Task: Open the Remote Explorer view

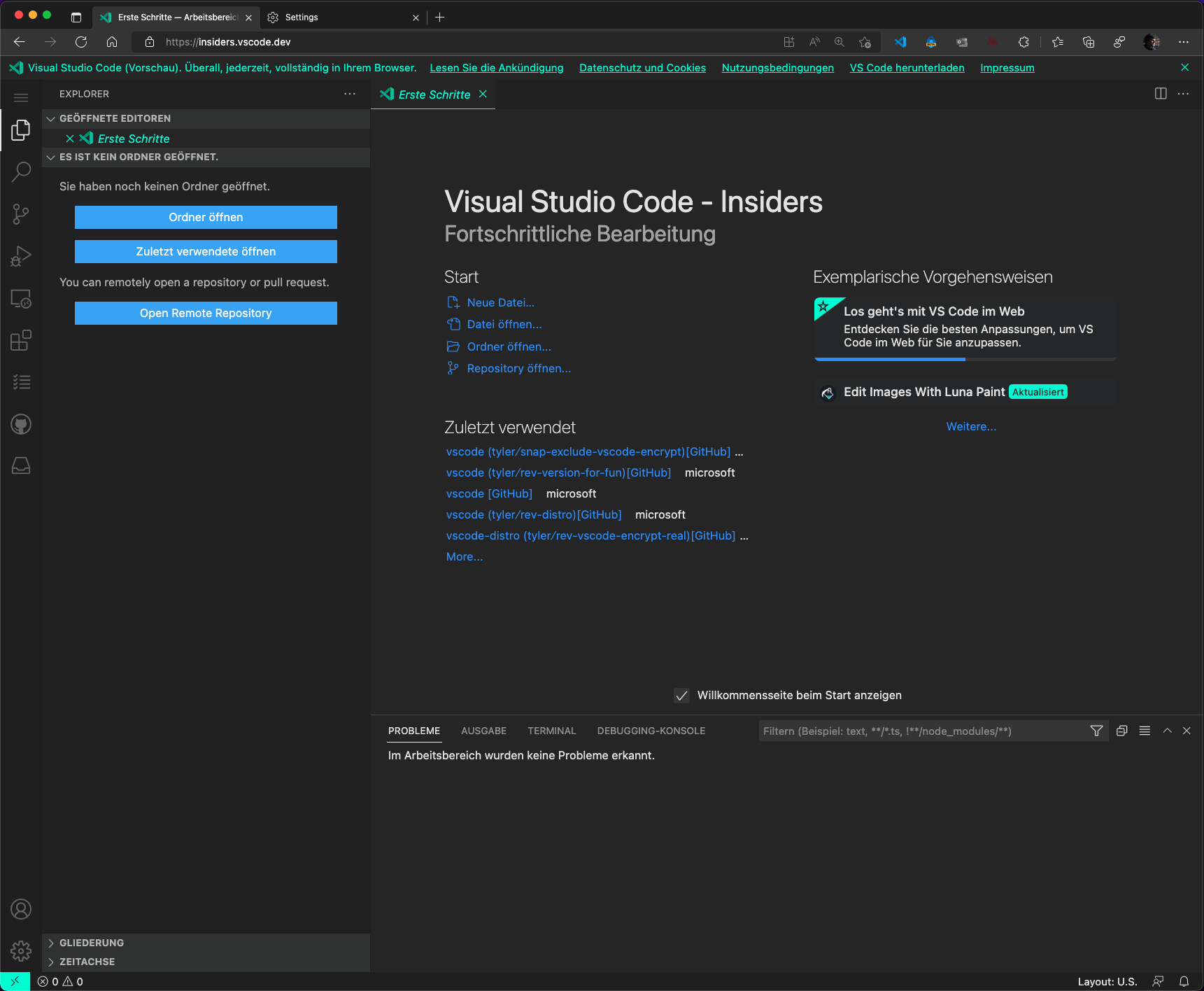Action: pyautogui.click(x=20, y=299)
